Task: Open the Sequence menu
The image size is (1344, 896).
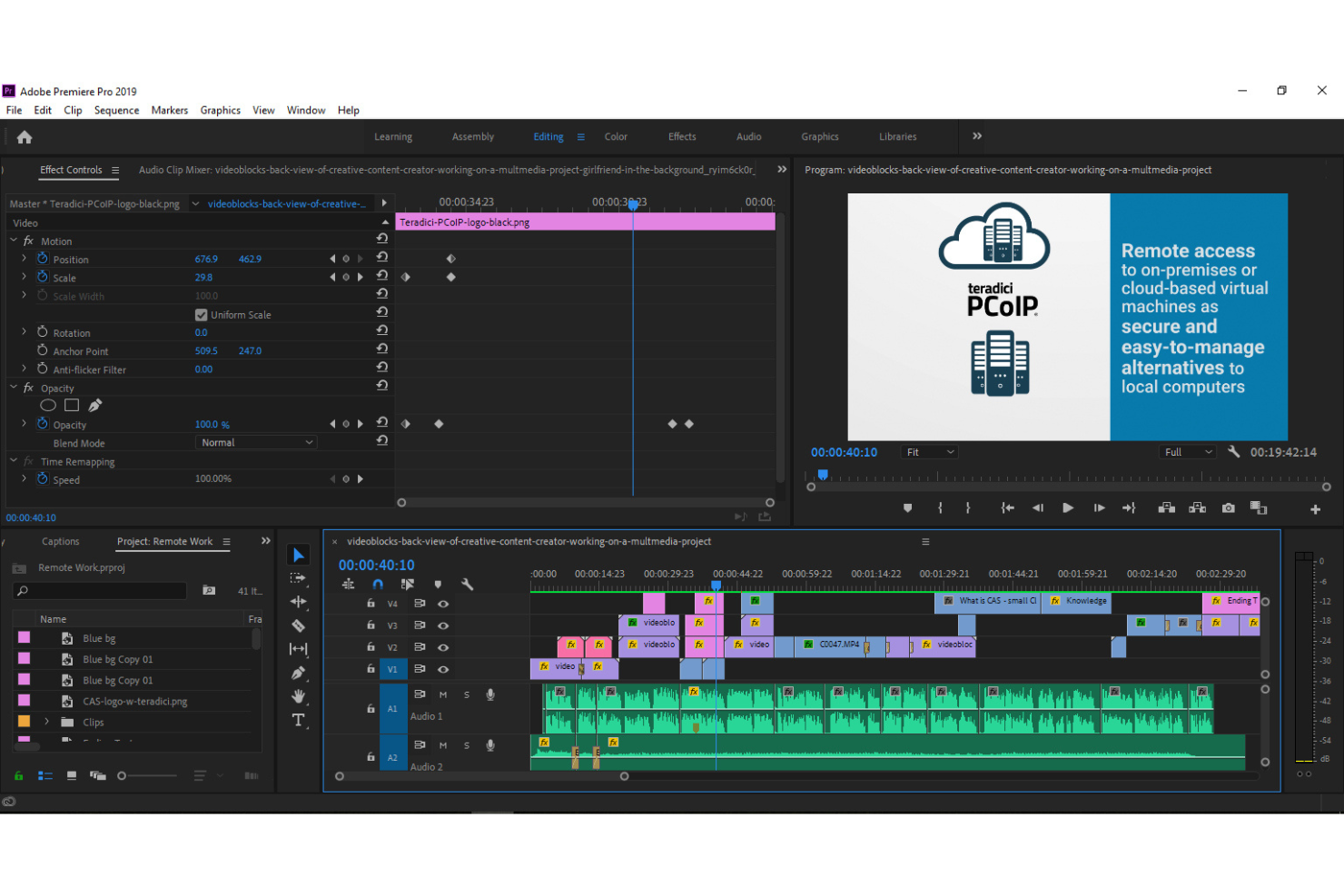Action: (116, 110)
